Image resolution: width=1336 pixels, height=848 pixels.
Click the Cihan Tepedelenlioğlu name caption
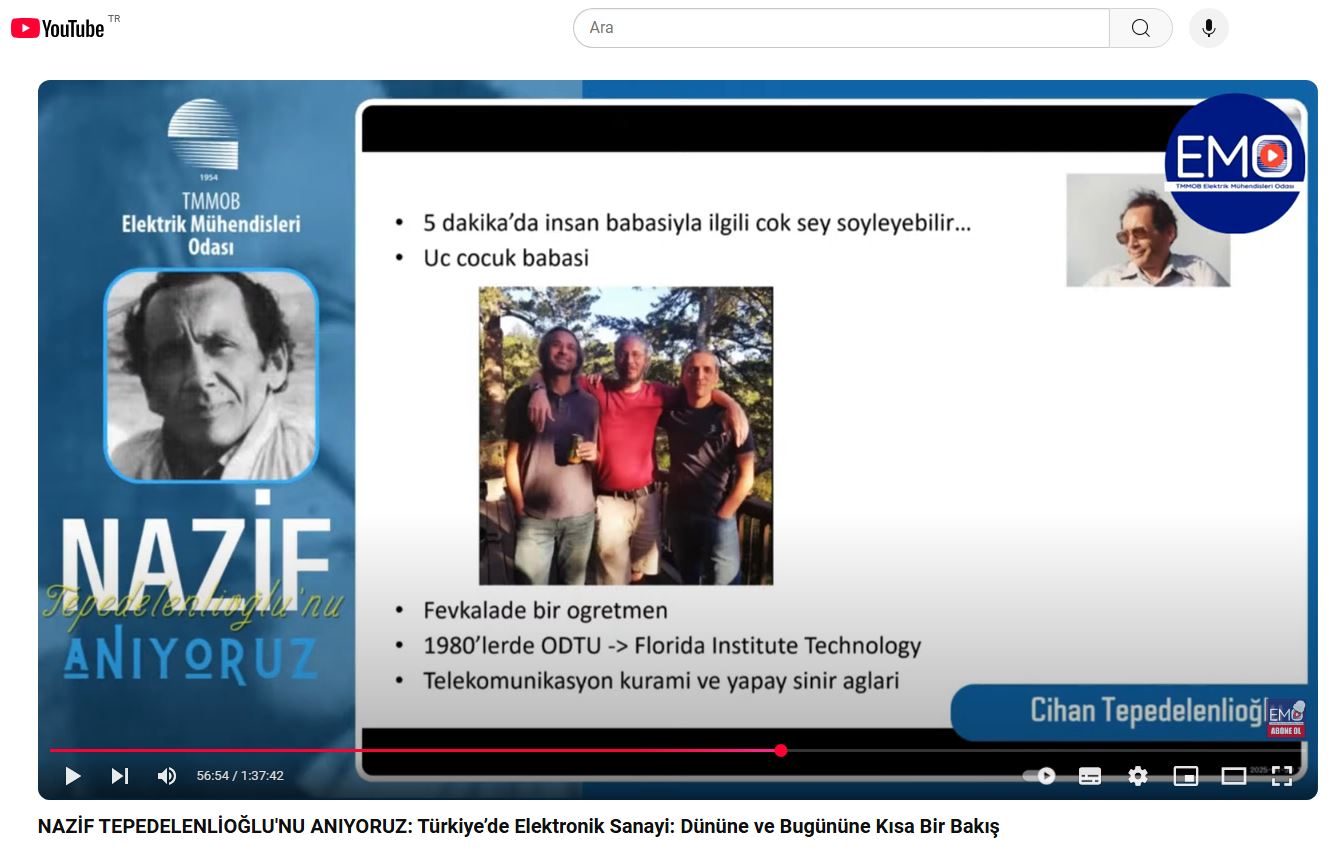tap(1149, 710)
